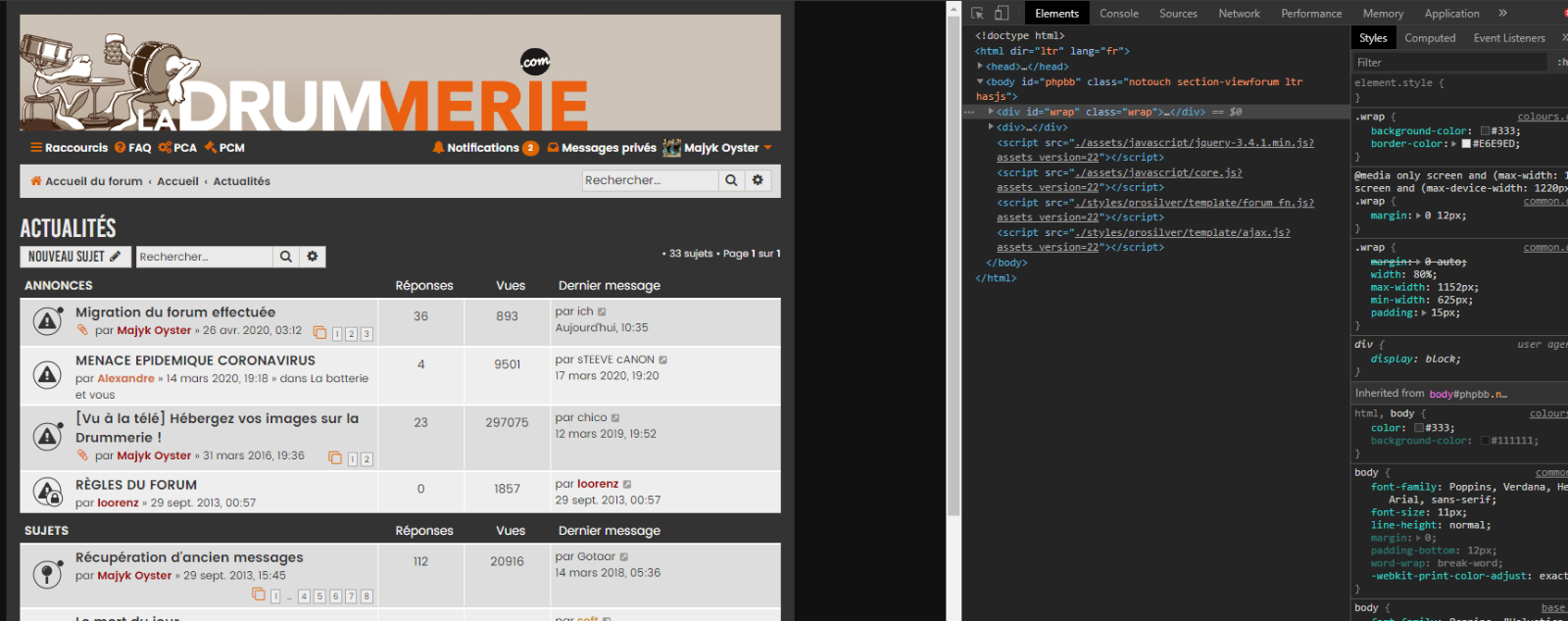Click the forum search magnifier beside Nouveau sujet

286,257
